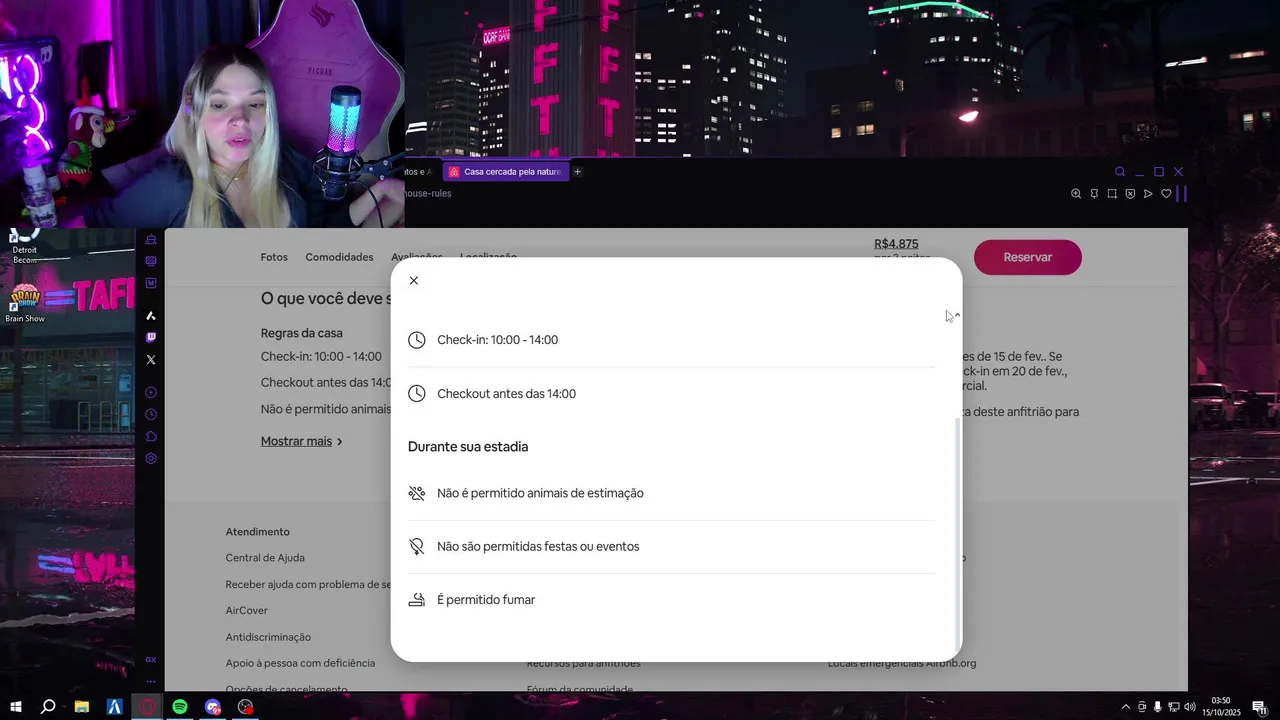Click the ad blocker shield icon
This screenshot has width=1280, height=720.
click(1130, 194)
